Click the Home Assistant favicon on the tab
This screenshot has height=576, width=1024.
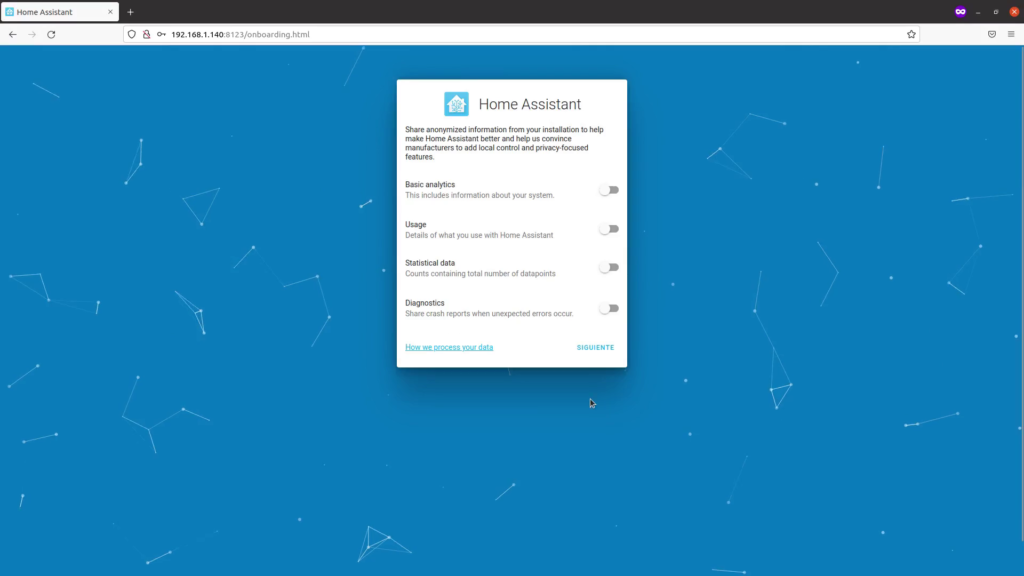pyautogui.click(x=12, y=11)
